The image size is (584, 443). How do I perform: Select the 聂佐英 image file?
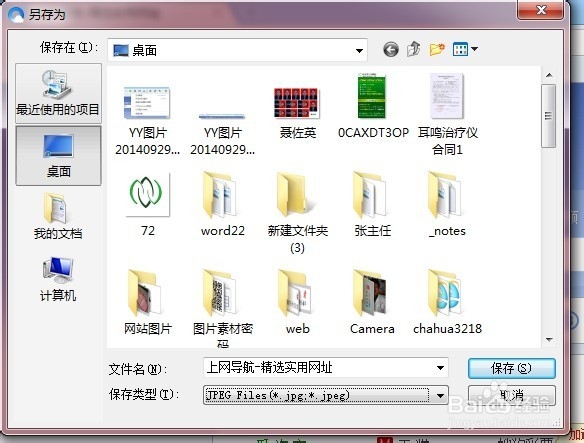[297, 113]
